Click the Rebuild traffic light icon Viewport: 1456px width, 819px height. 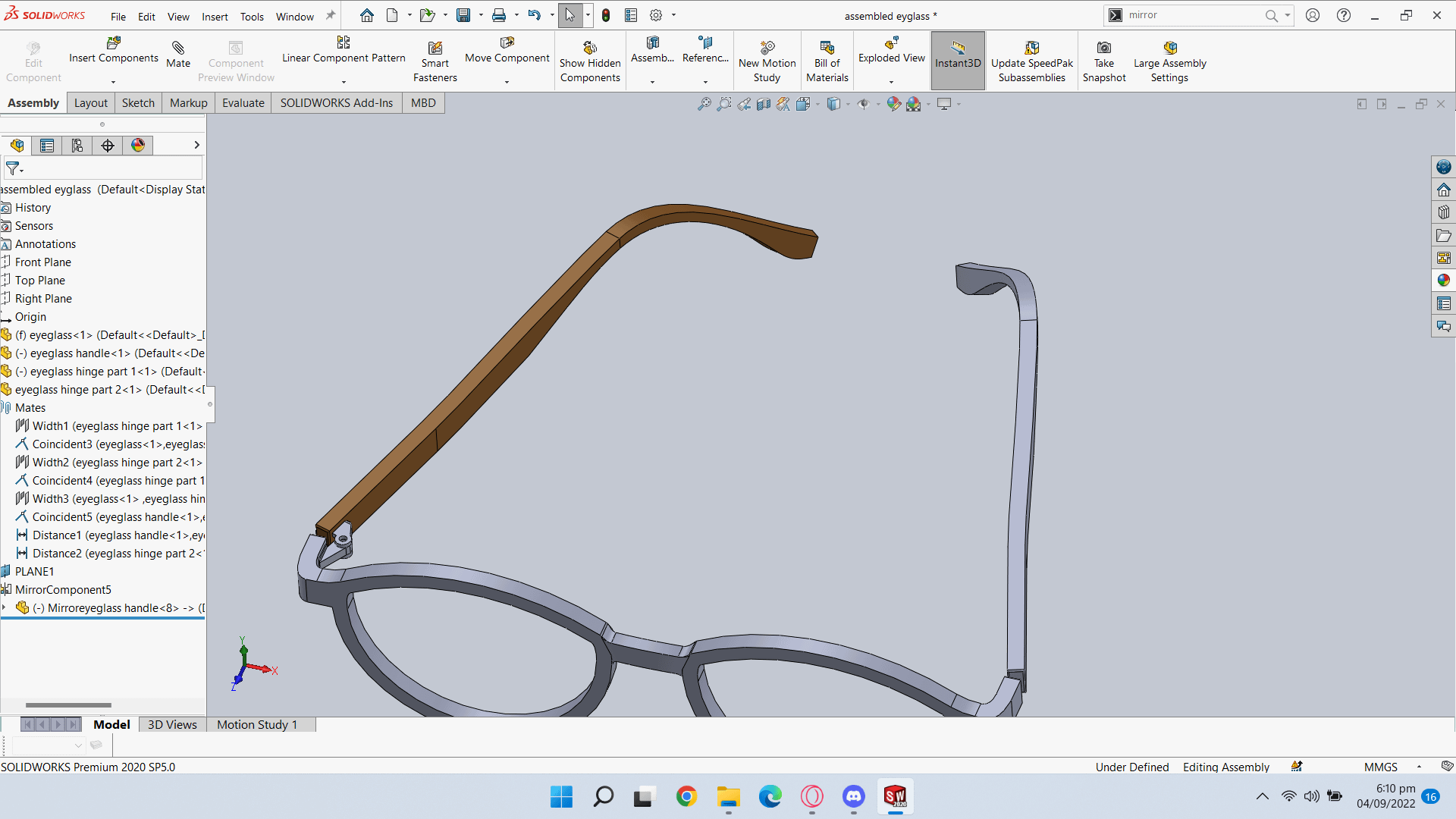606,15
